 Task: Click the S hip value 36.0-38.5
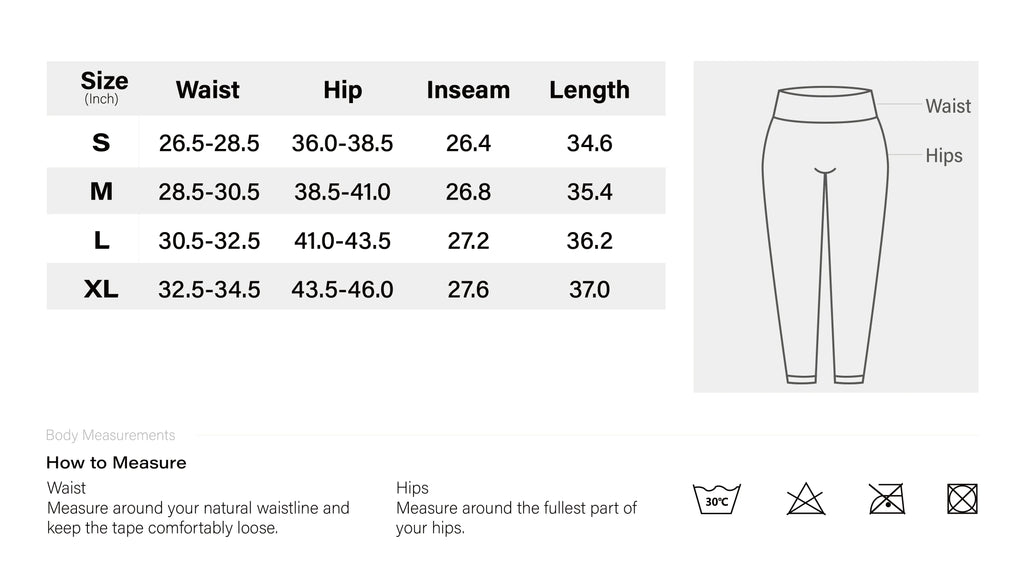342,143
